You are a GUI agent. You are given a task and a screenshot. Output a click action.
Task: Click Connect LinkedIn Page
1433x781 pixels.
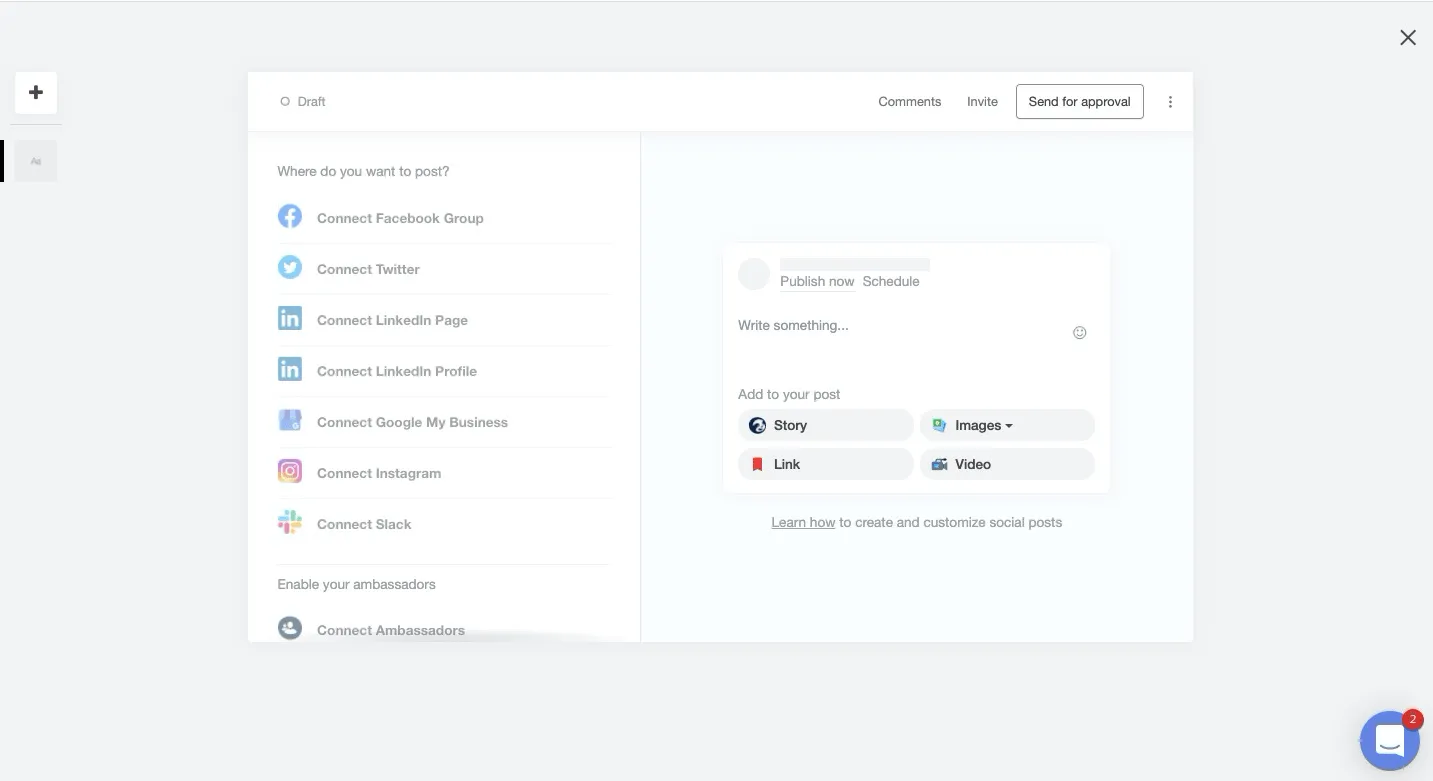[x=392, y=320]
